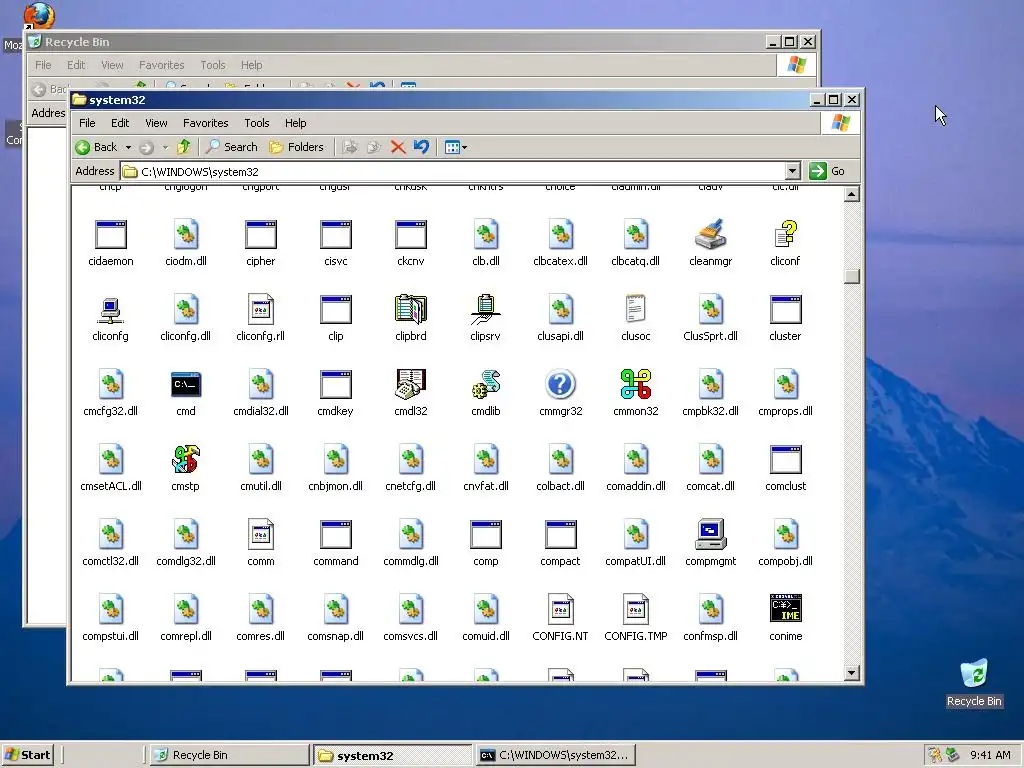1024x768 pixels.
Task: Open the Tools menu in system32
Action: pos(257,123)
